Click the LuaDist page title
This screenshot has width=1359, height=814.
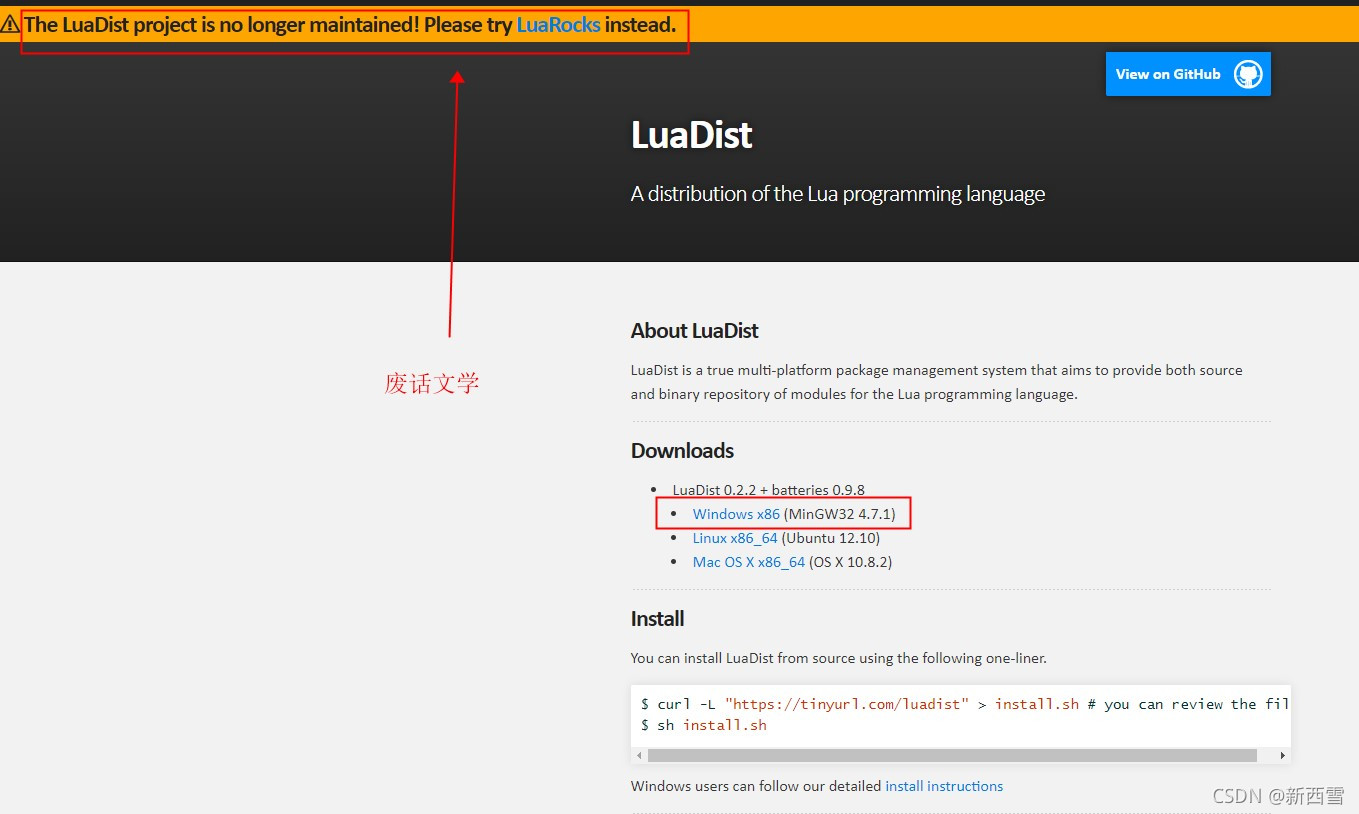pos(691,135)
